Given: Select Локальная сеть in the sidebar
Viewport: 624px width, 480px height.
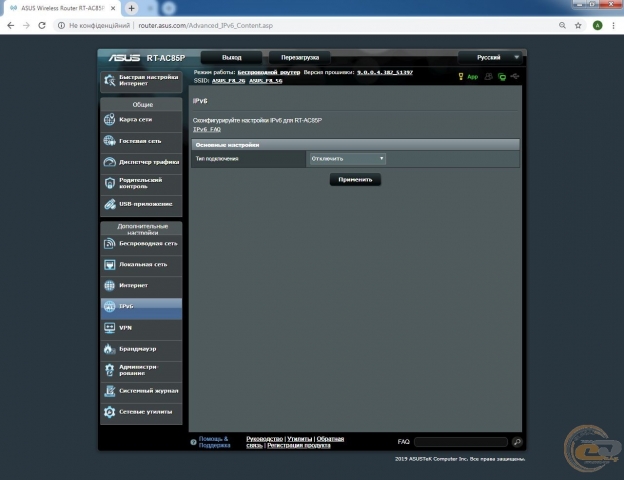Looking at the screenshot, I should point(140,264).
